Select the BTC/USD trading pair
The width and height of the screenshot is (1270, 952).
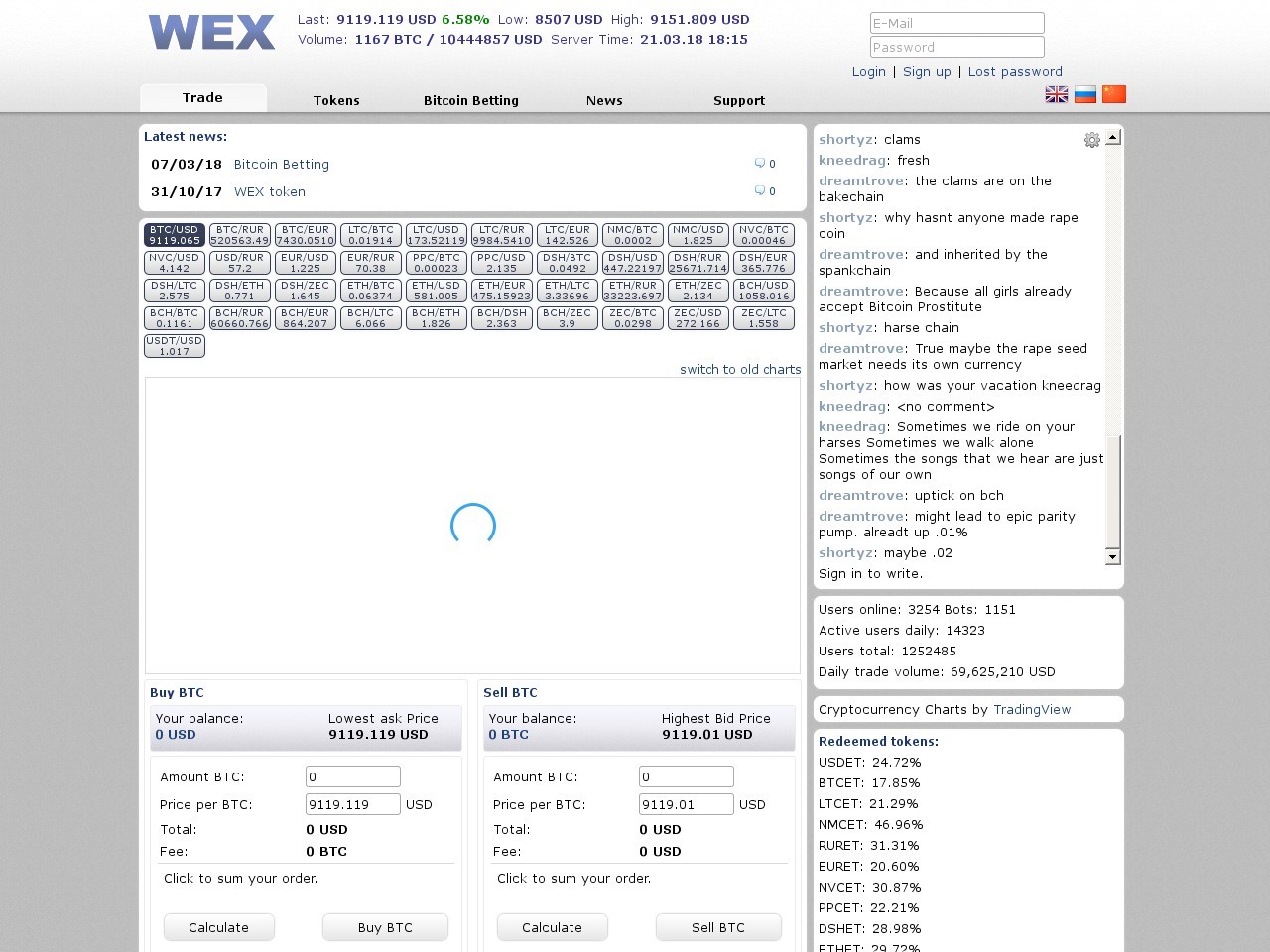(x=174, y=235)
